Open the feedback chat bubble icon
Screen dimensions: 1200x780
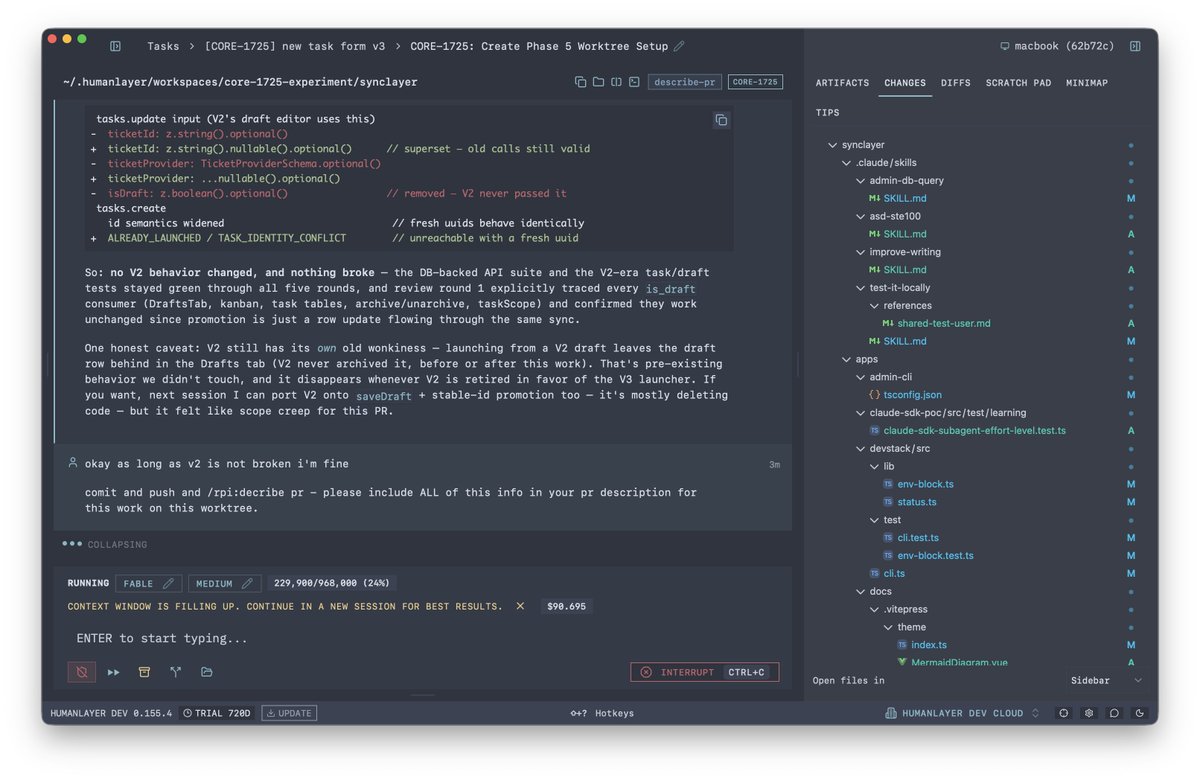click(1114, 713)
